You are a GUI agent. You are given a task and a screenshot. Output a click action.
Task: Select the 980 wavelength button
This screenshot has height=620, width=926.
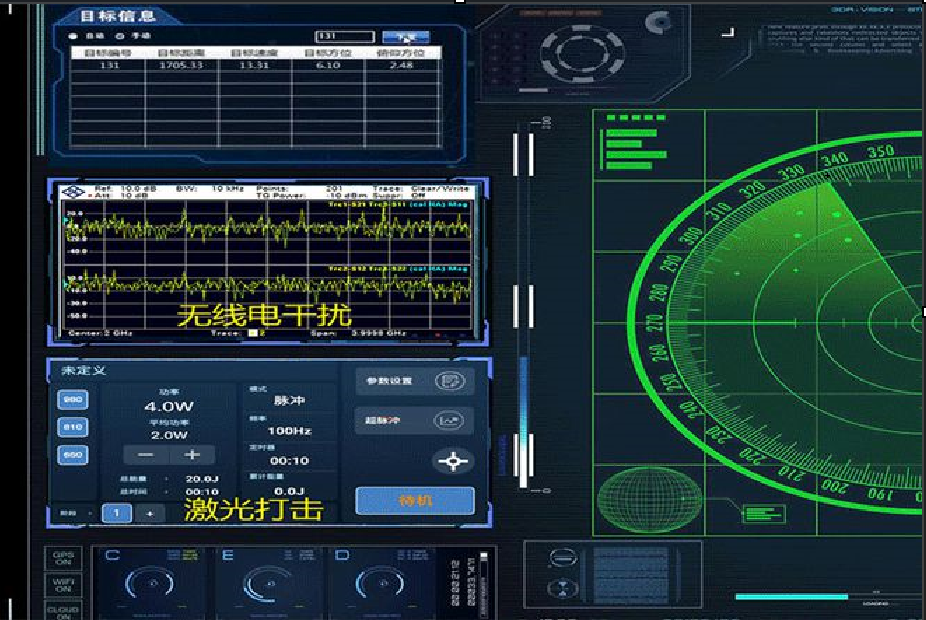73,400
